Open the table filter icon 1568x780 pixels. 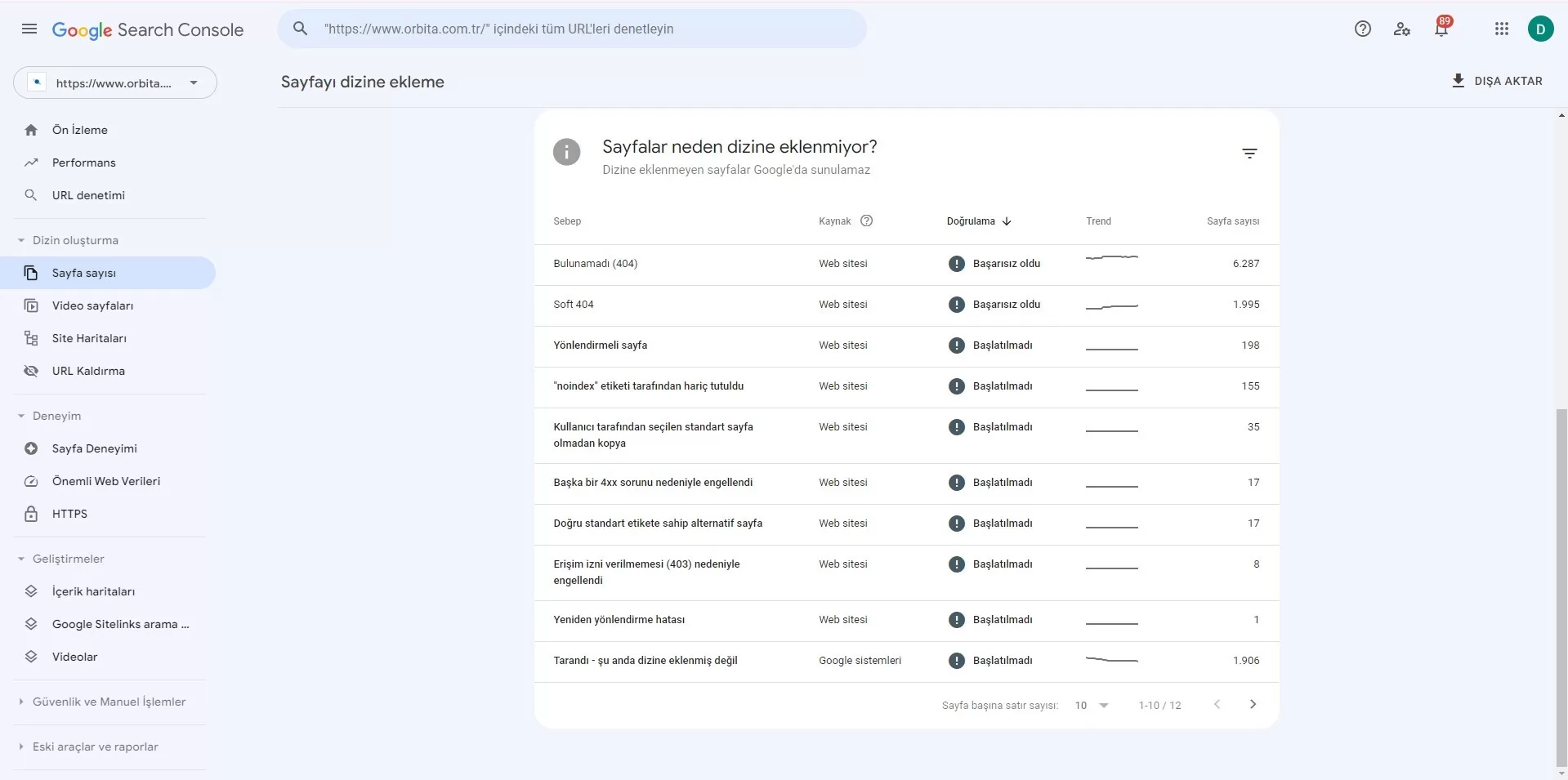point(1249,154)
